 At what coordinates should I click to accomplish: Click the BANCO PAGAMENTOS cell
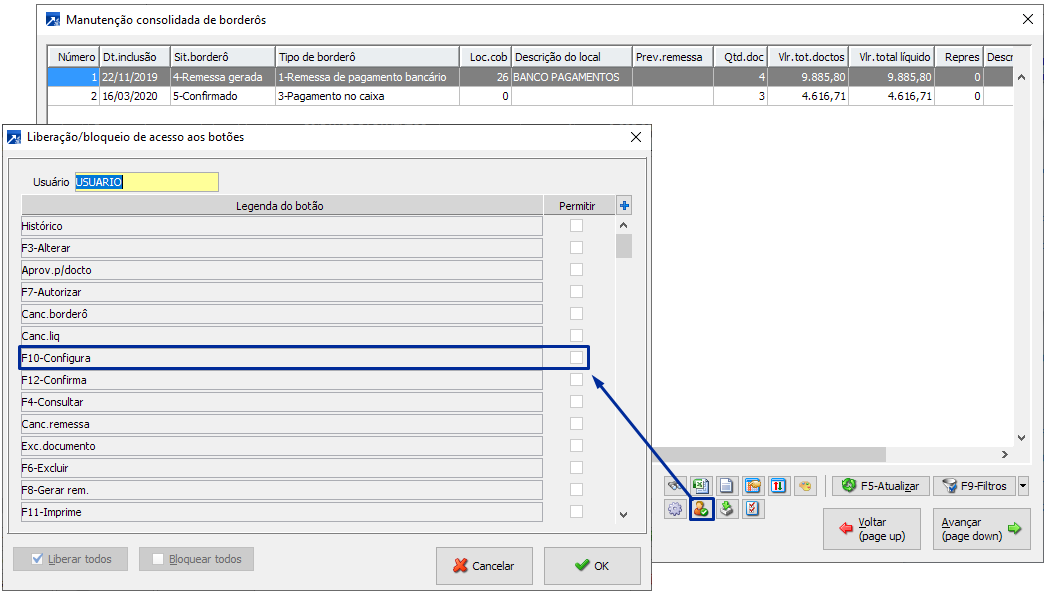pyautogui.click(x=571, y=77)
